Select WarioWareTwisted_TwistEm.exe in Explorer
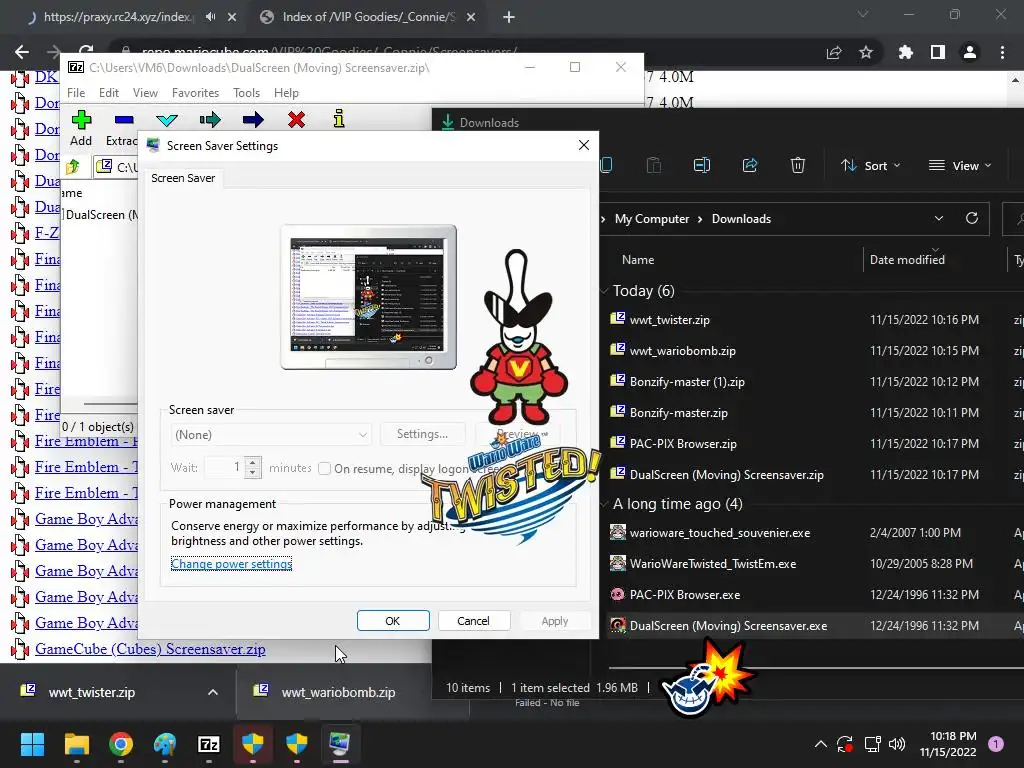The height and width of the screenshot is (768, 1024). point(712,563)
